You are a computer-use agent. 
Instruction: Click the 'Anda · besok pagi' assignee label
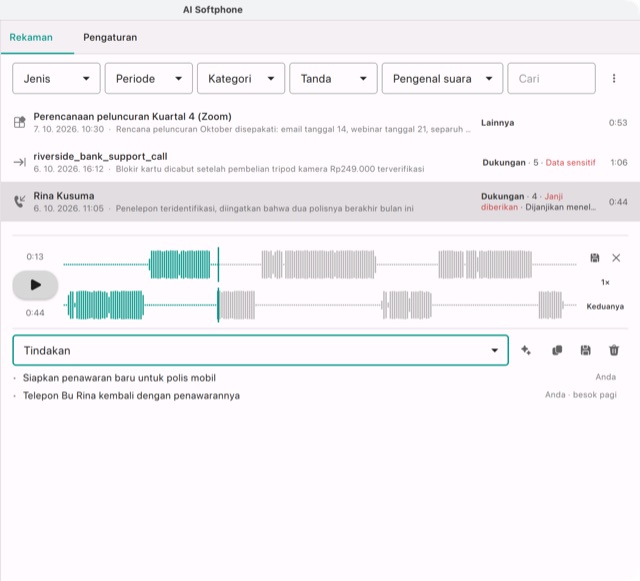click(x=580, y=395)
